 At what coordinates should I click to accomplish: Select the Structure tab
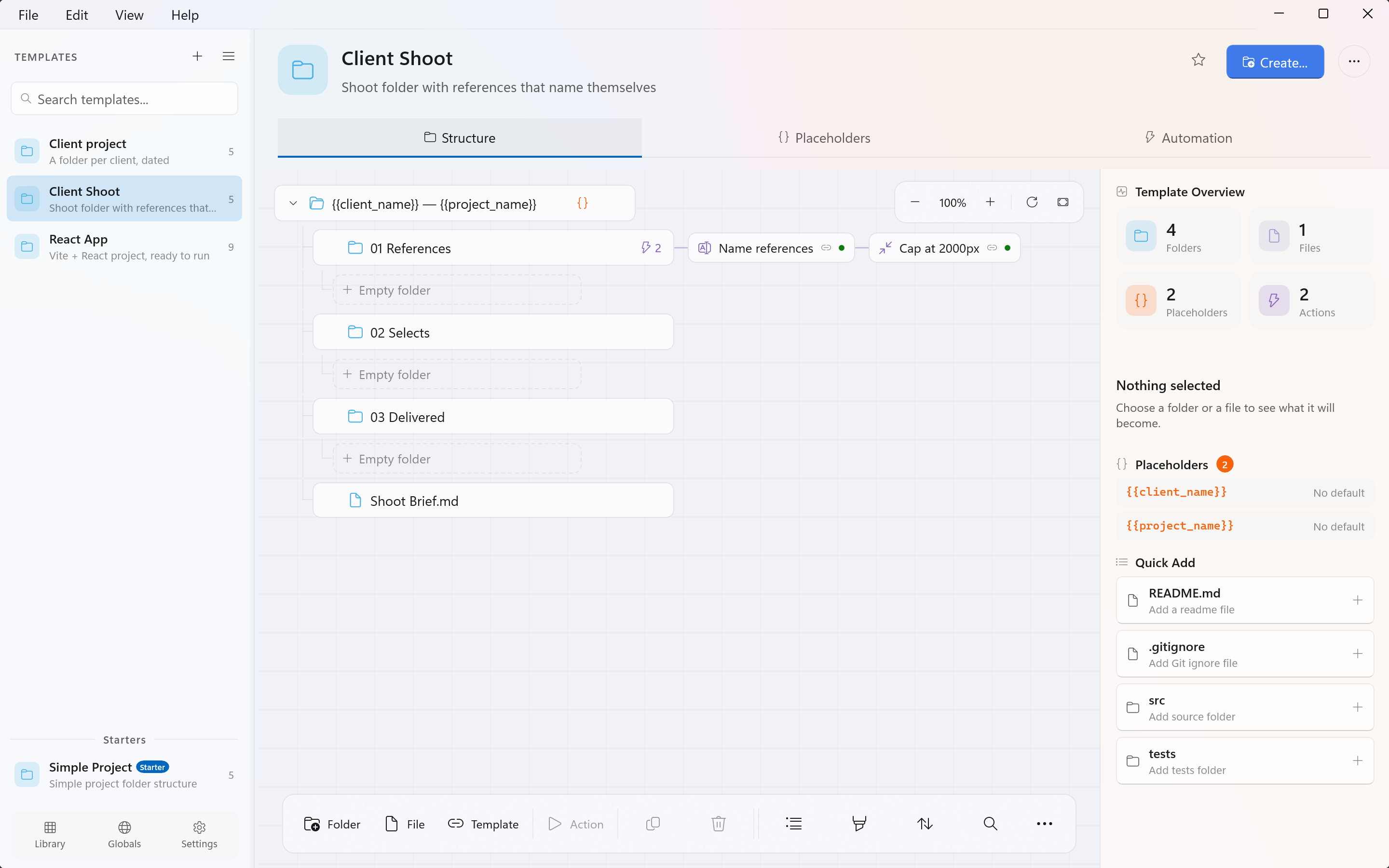pos(459,138)
